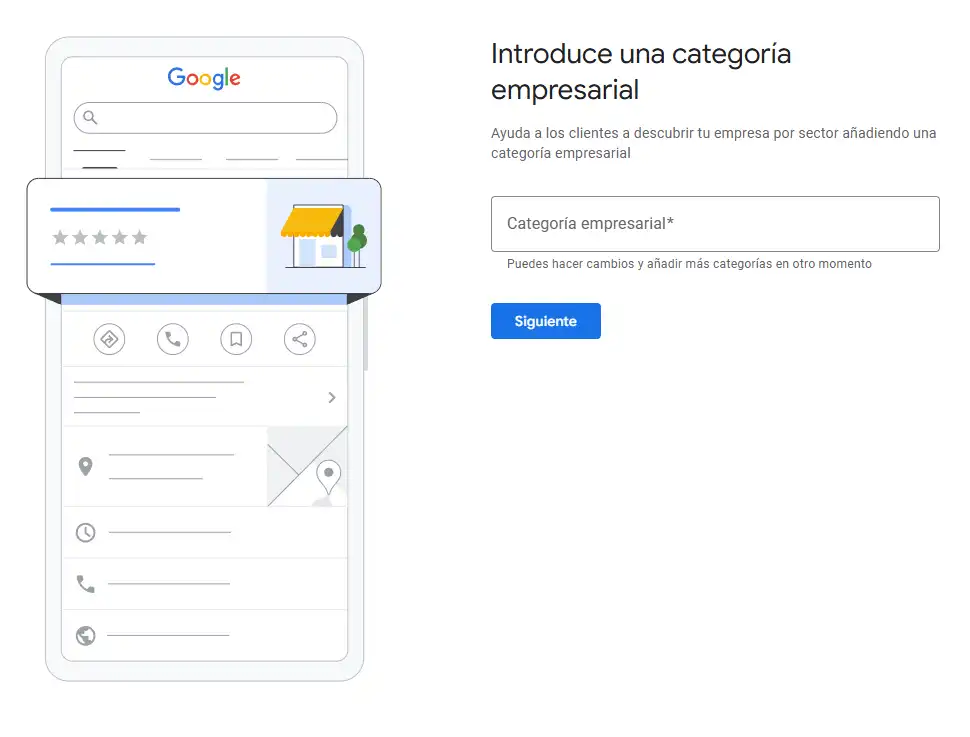Click the globe website icon
The image size is (970, 737).
tap(85, 633)
